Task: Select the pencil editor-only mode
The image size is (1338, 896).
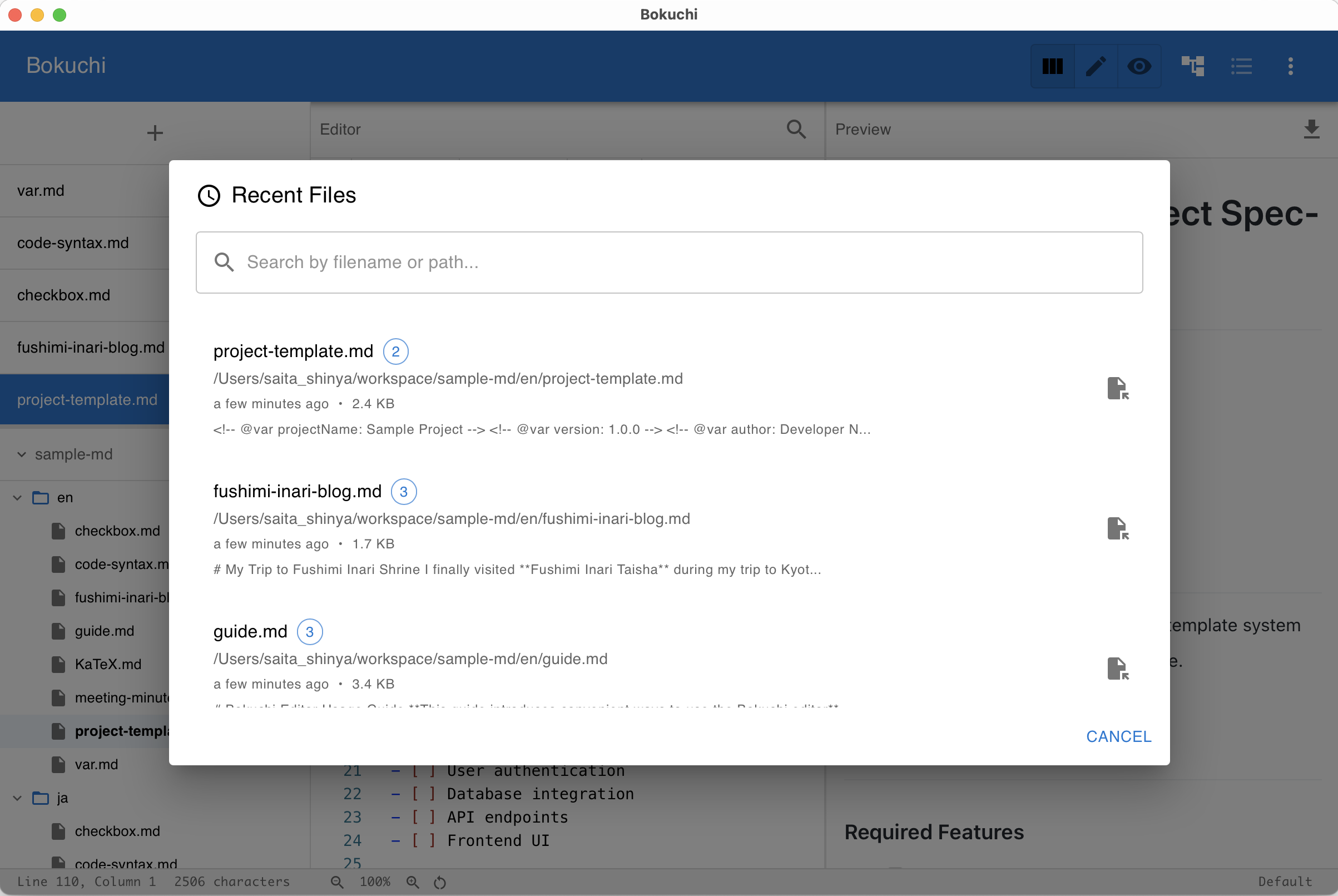Action: tap(1096, 66)
